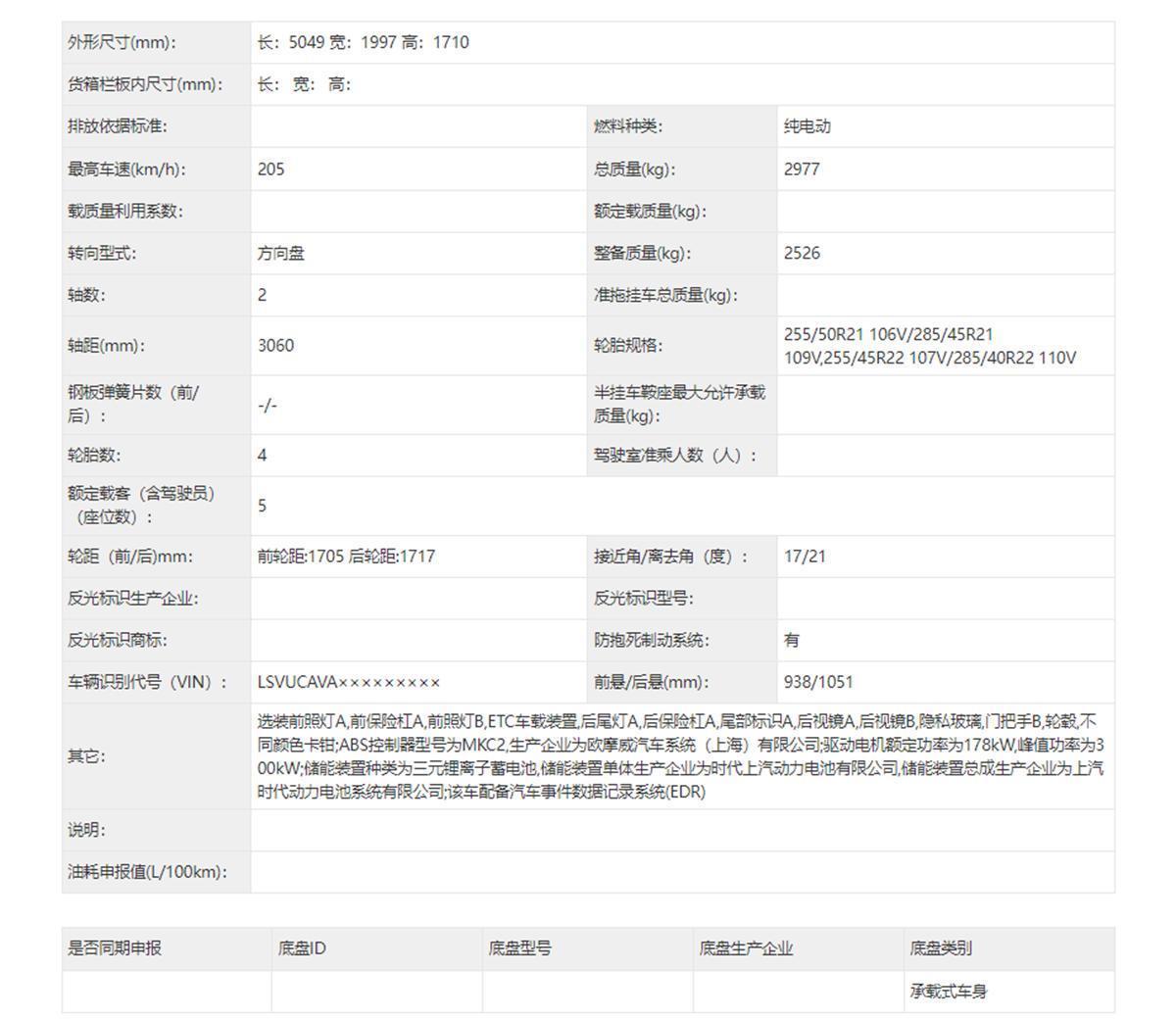Click the tire specification value text
Image resolution: width=1176 pixels, height=1019 pixels.
(x=929, y=347)
